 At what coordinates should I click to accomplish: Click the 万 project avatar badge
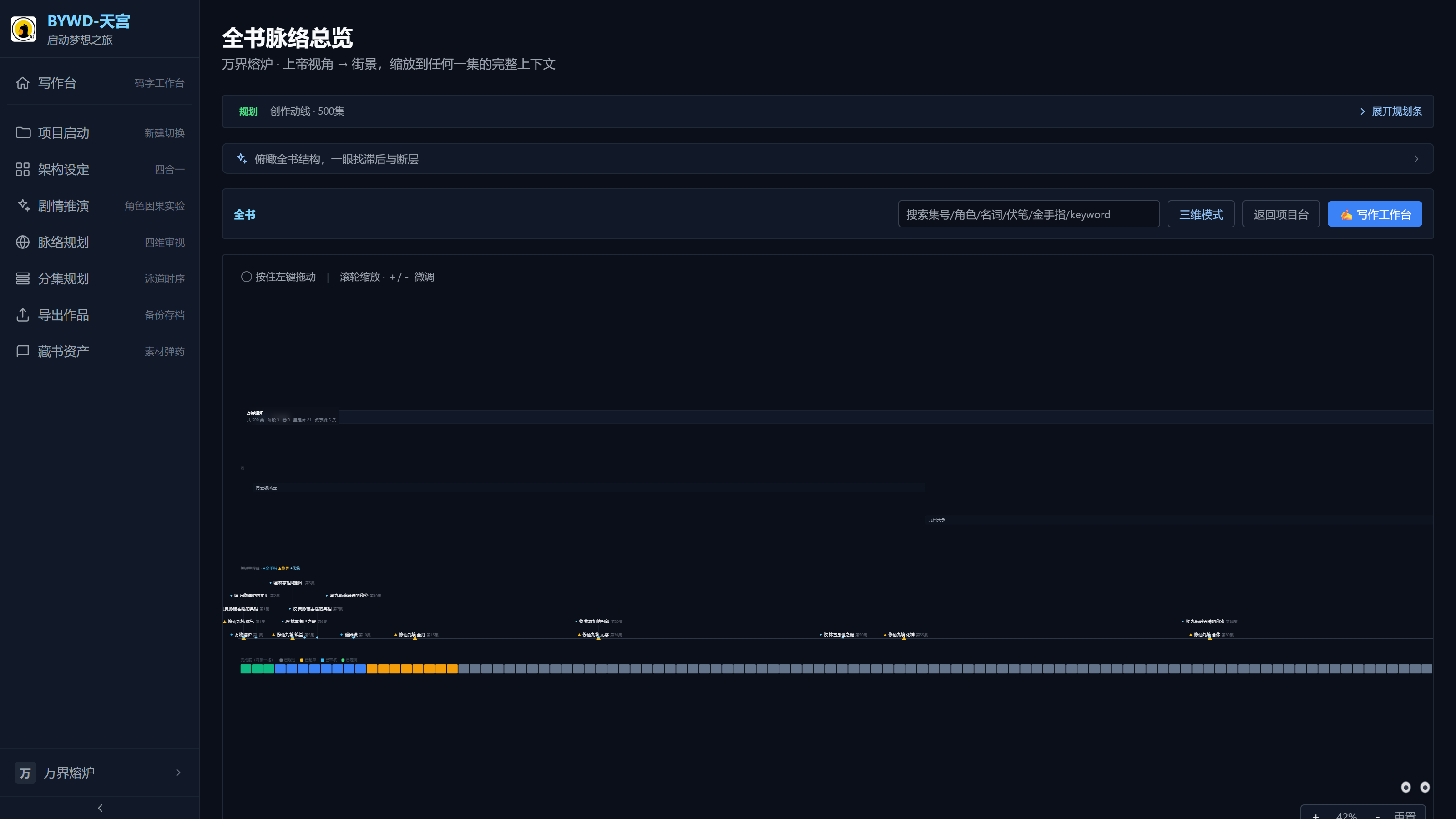pos(25,773)
